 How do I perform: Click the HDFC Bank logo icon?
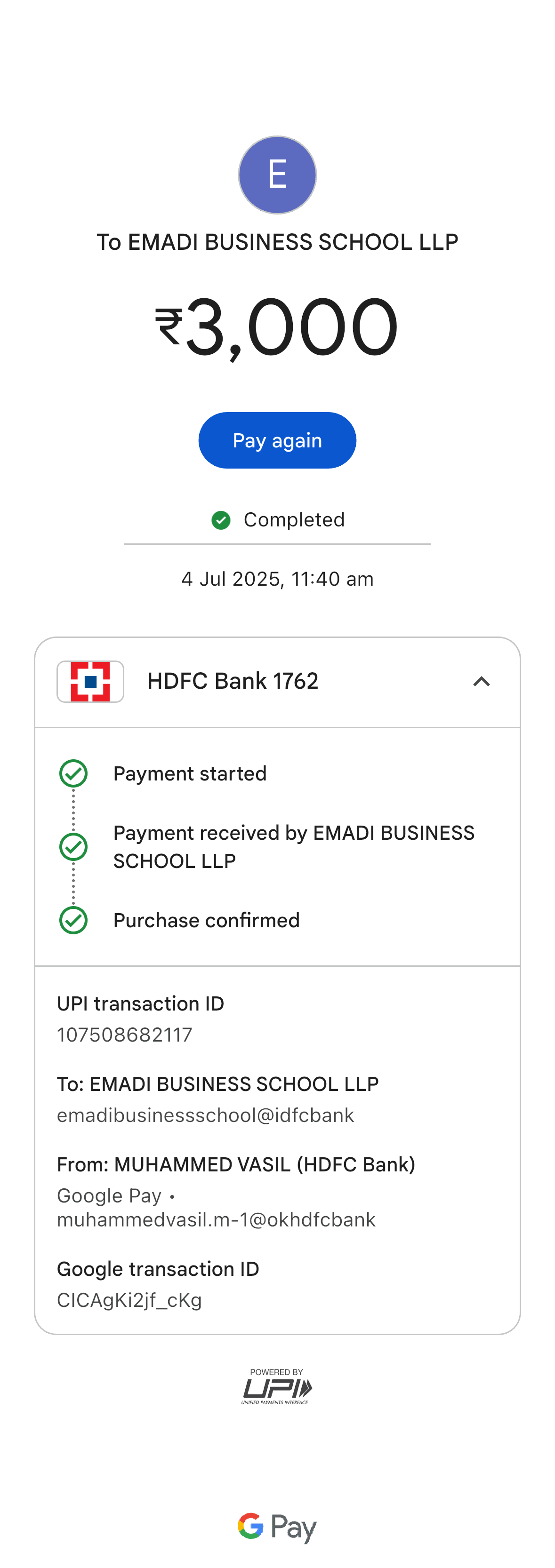(90, 681)
